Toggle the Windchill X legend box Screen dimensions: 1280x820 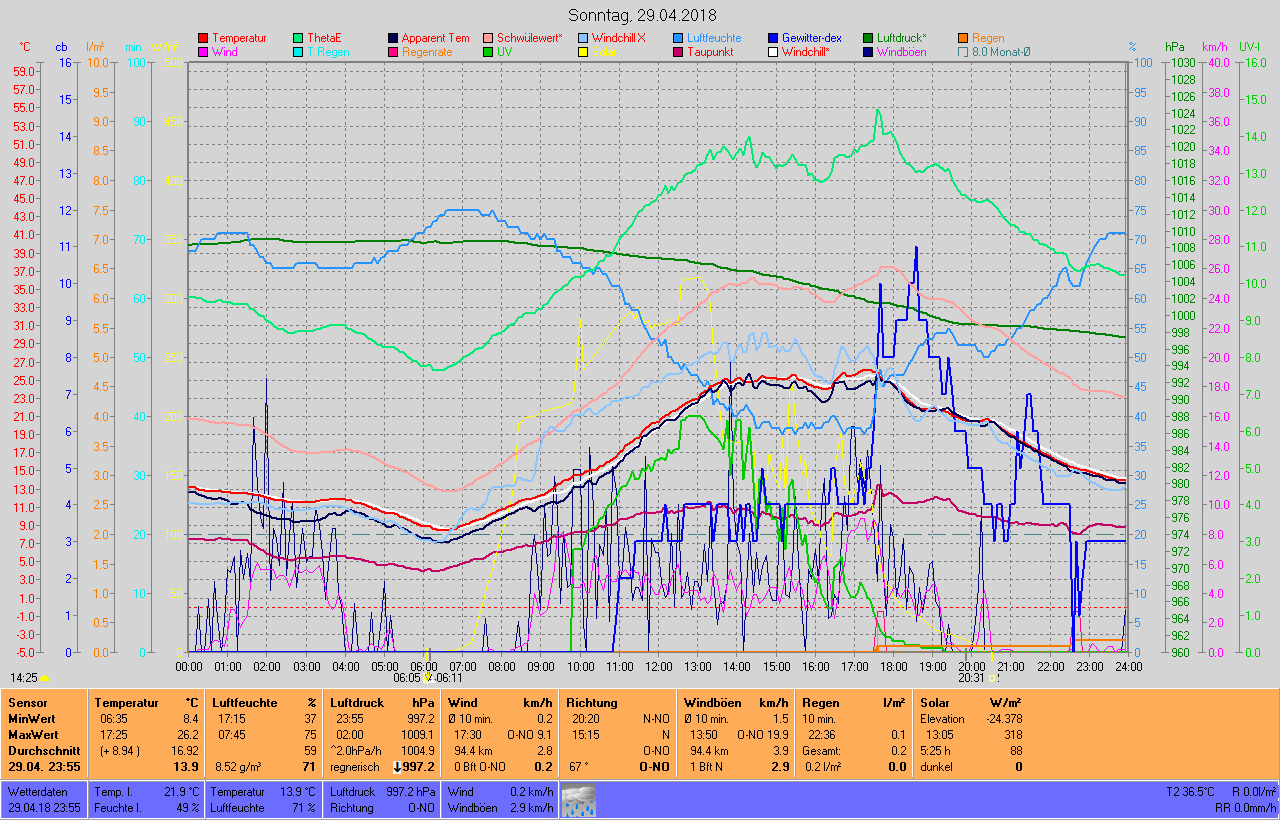[x=584, y=38]
